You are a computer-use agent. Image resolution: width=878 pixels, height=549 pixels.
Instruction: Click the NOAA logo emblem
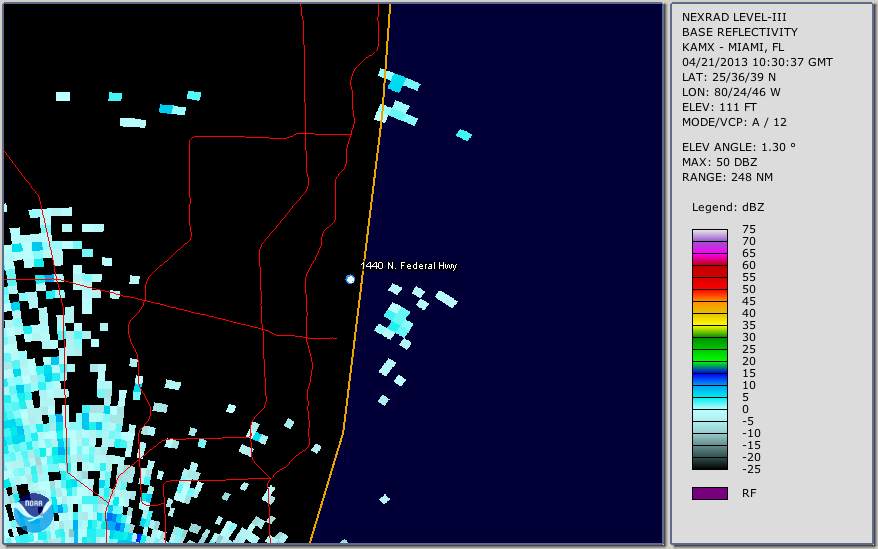coord(34,513)
